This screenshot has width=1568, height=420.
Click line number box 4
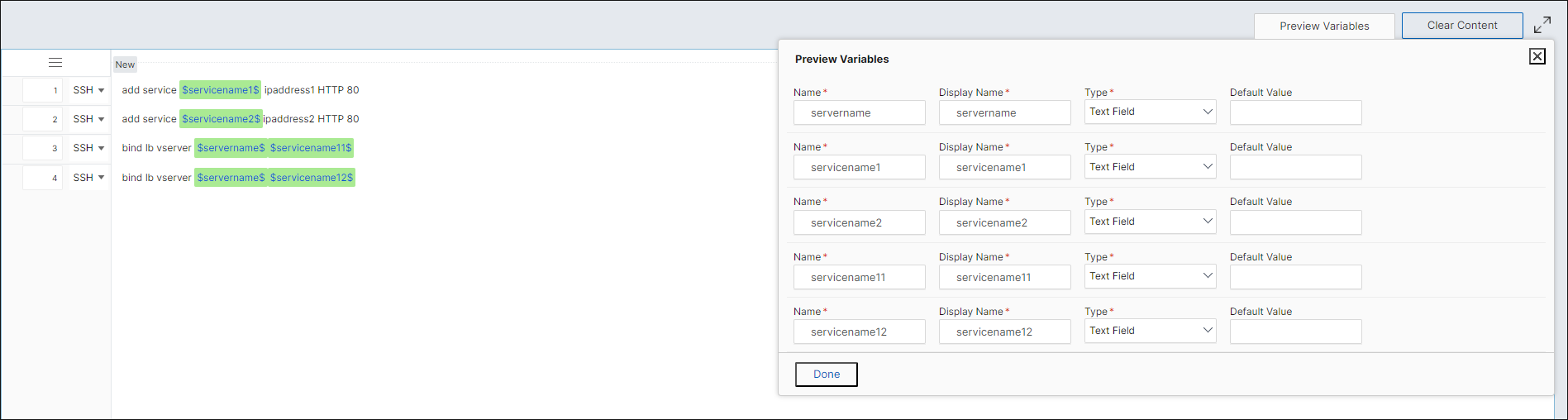[x=42, y=178]
